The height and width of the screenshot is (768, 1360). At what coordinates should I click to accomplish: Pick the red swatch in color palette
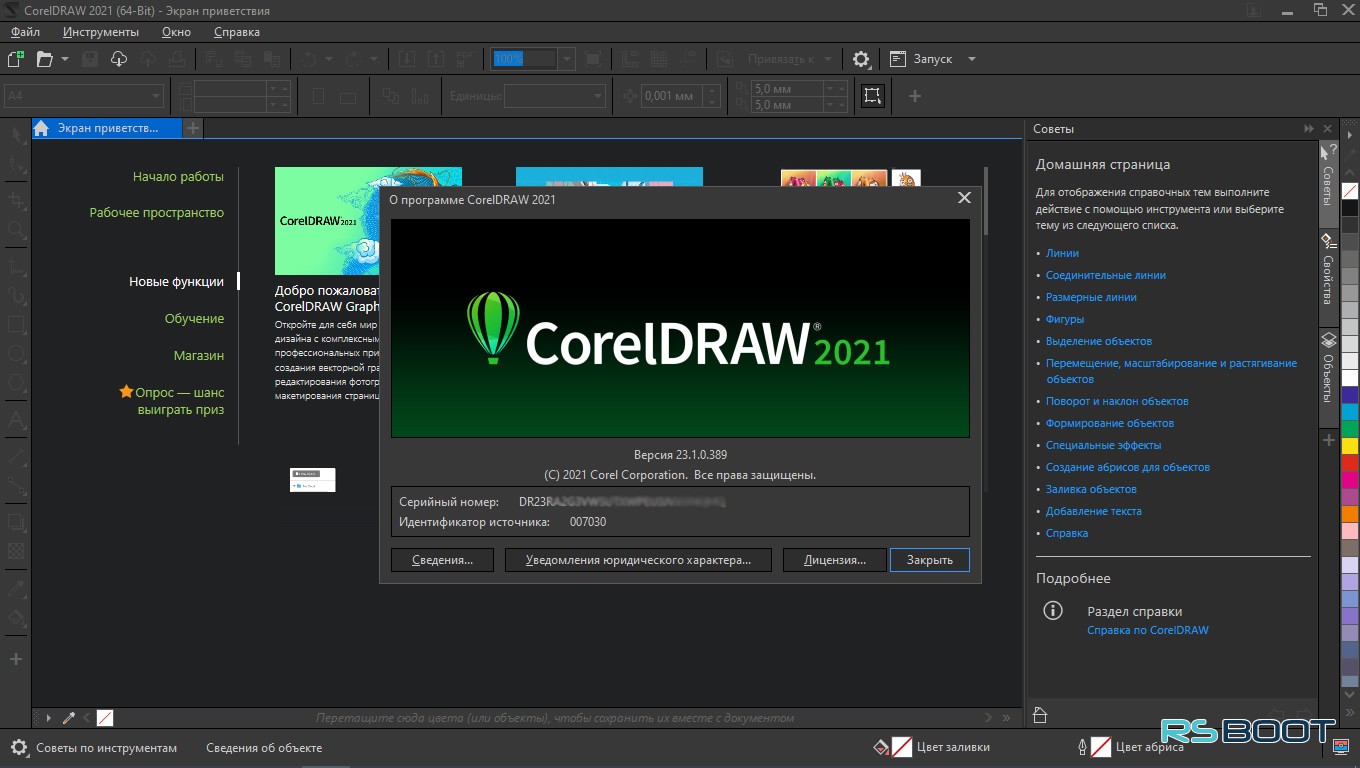click(x=1350, y=462)
